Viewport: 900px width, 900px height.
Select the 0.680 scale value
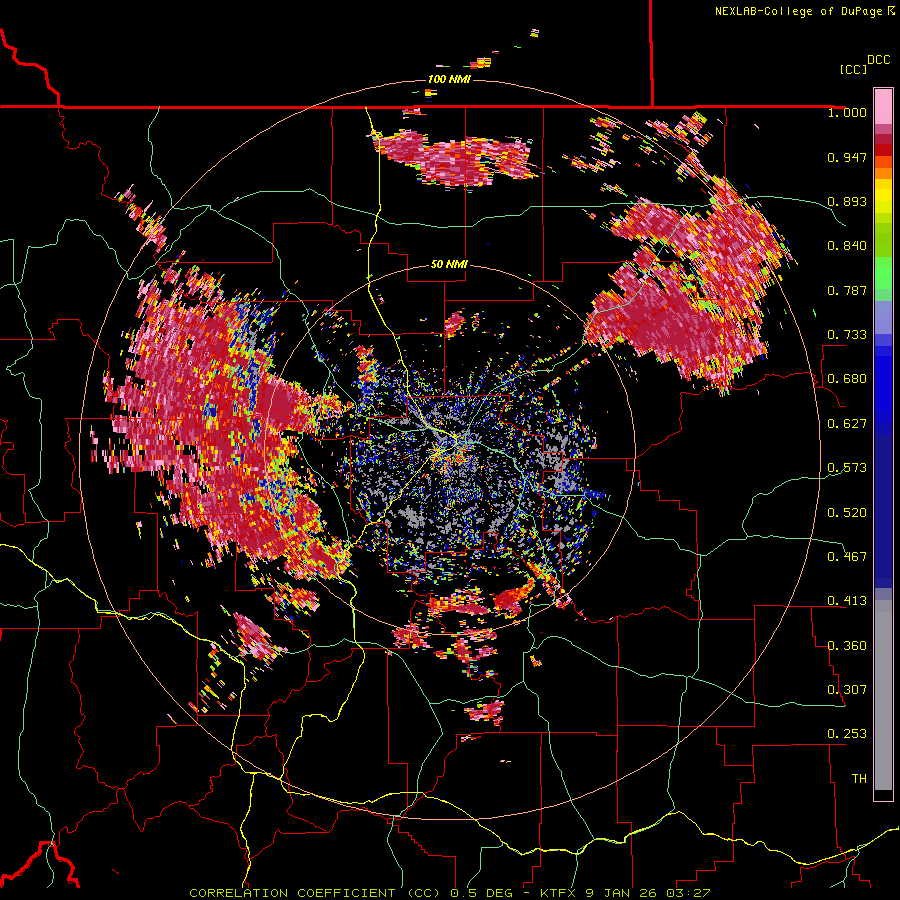coord(847,379)
